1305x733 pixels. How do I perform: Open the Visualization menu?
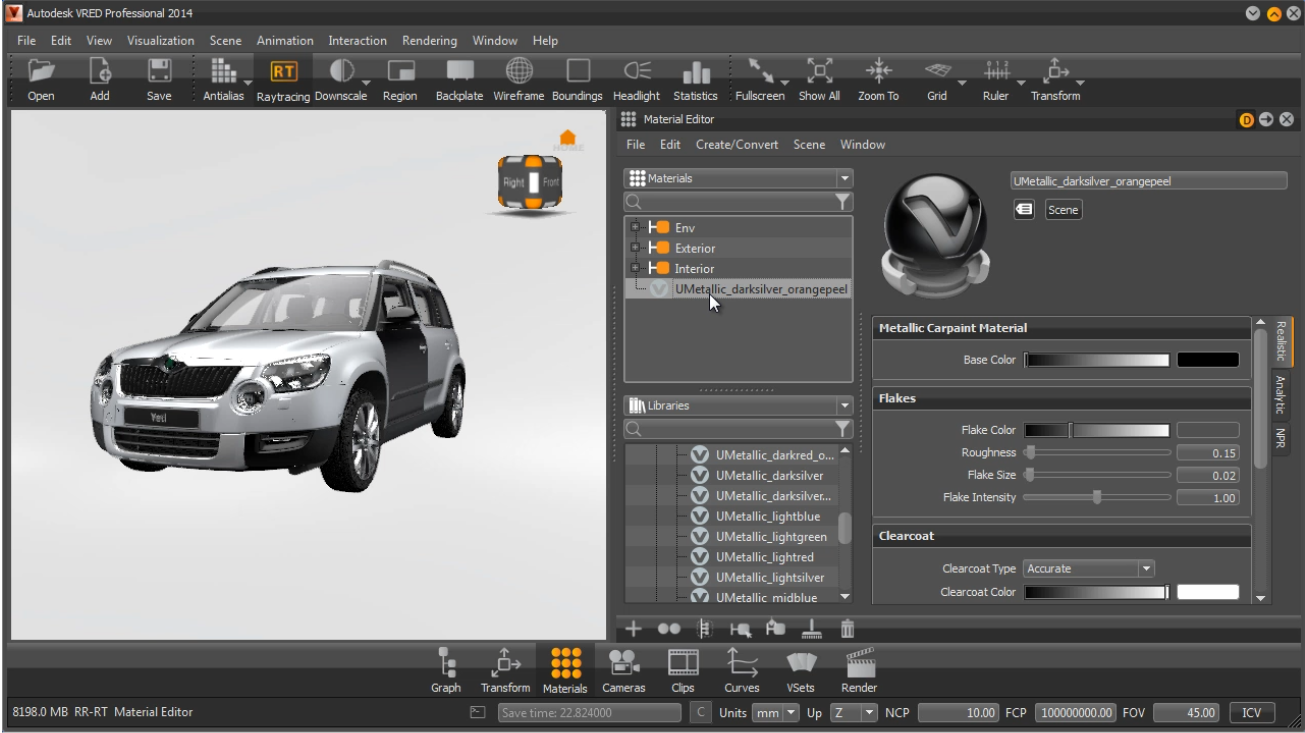160,41
